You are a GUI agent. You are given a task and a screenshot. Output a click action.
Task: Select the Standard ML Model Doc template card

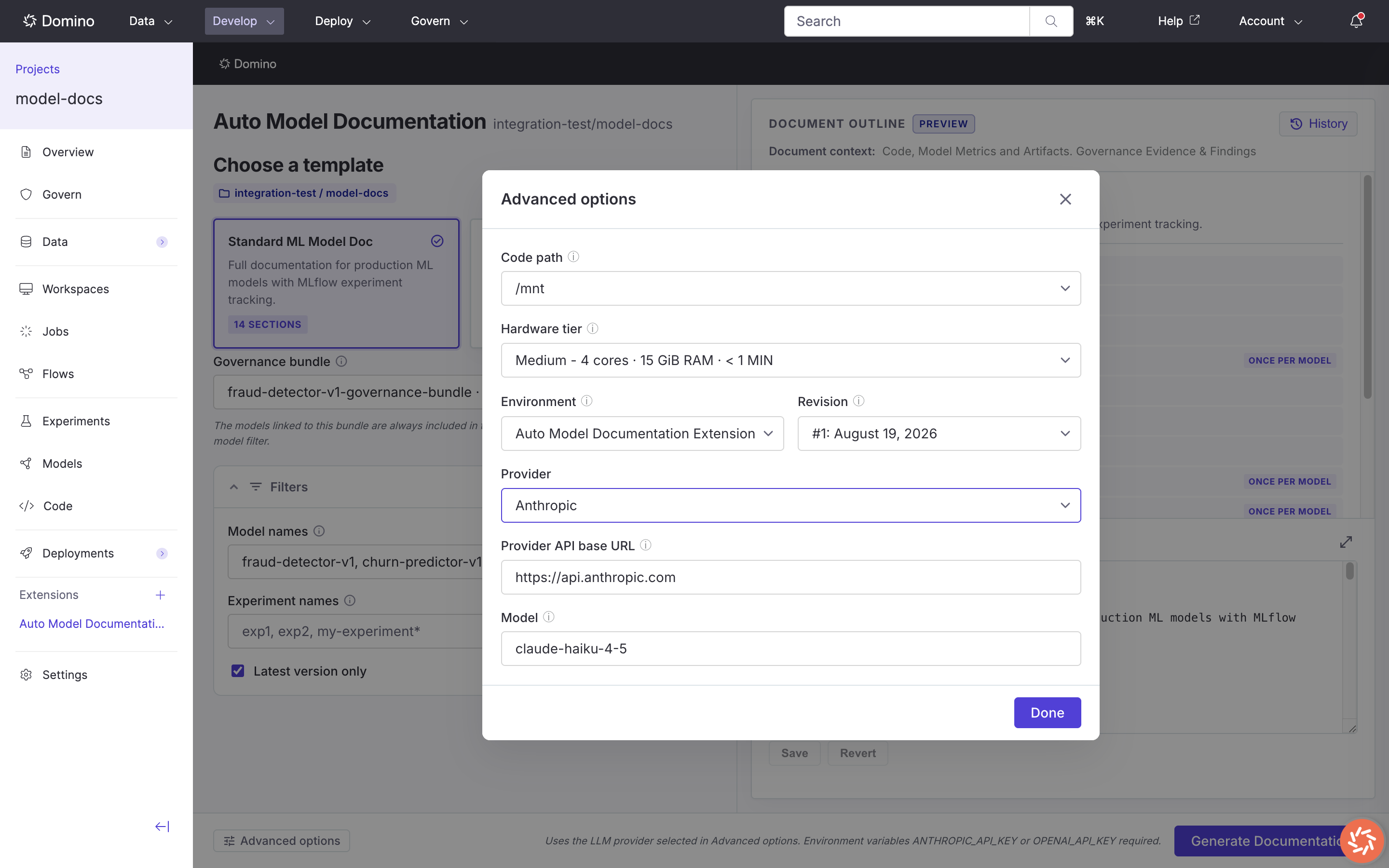coord(336,283)
